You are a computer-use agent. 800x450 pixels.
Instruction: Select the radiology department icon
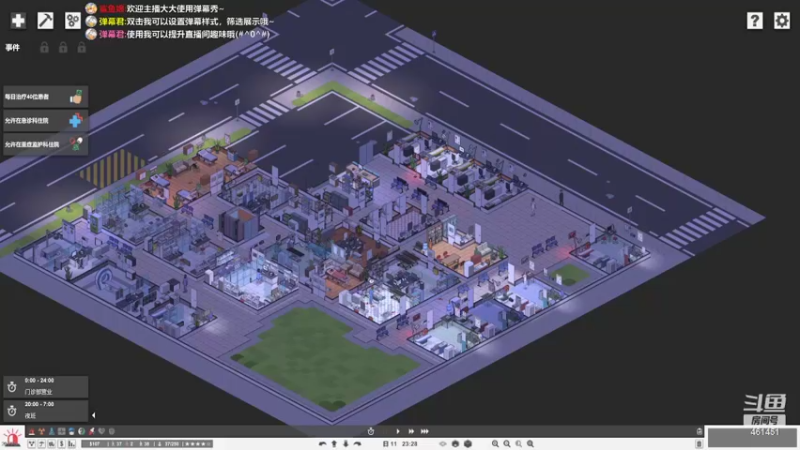(41, 431)
